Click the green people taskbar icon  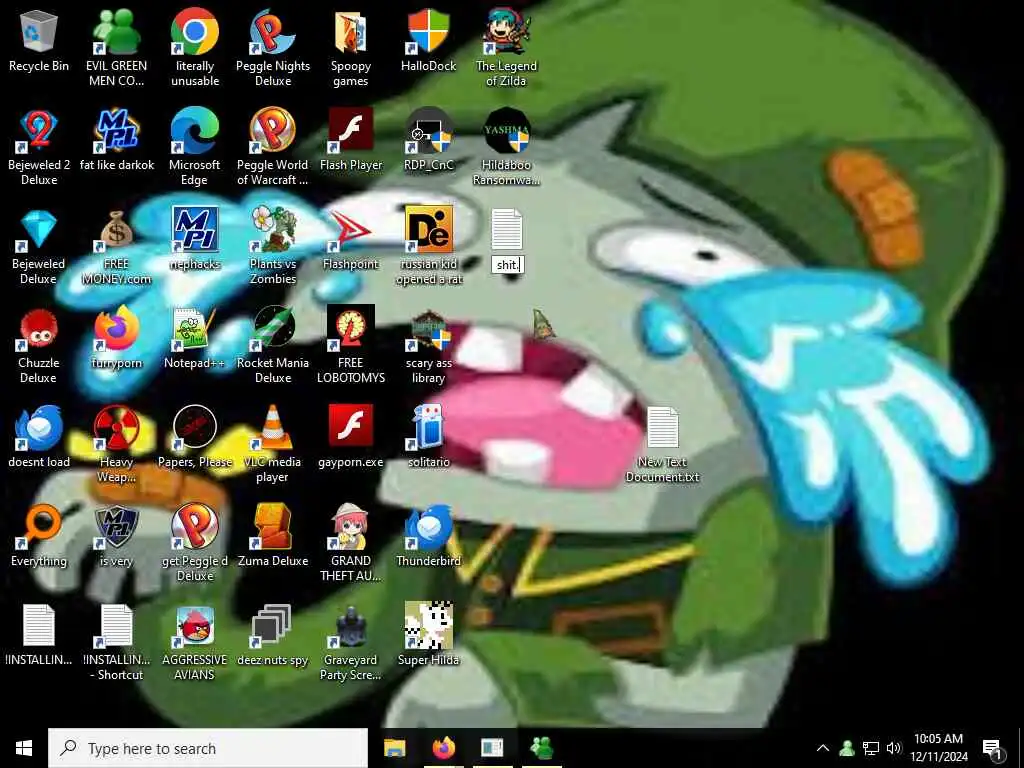(541, 748)
